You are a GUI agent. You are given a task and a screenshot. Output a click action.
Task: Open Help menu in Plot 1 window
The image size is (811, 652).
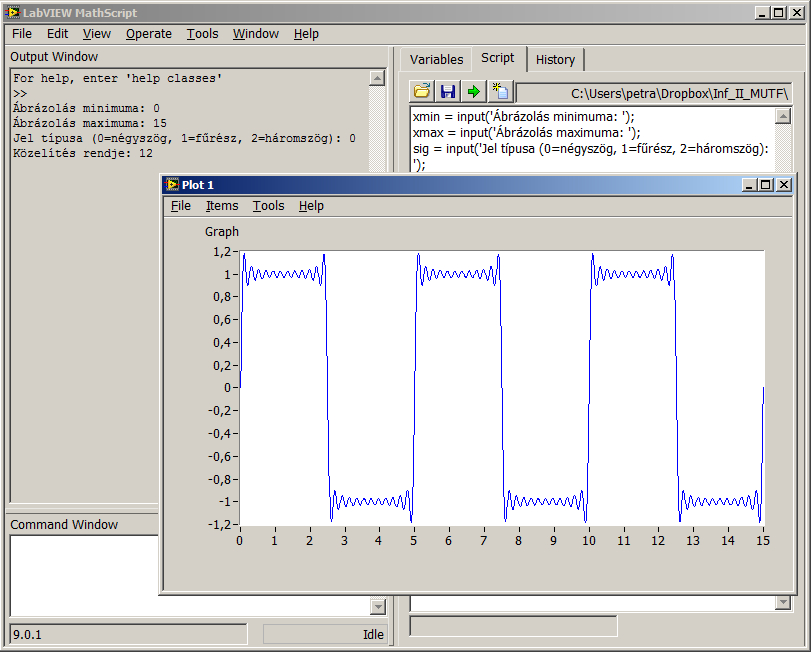[311, 206]
